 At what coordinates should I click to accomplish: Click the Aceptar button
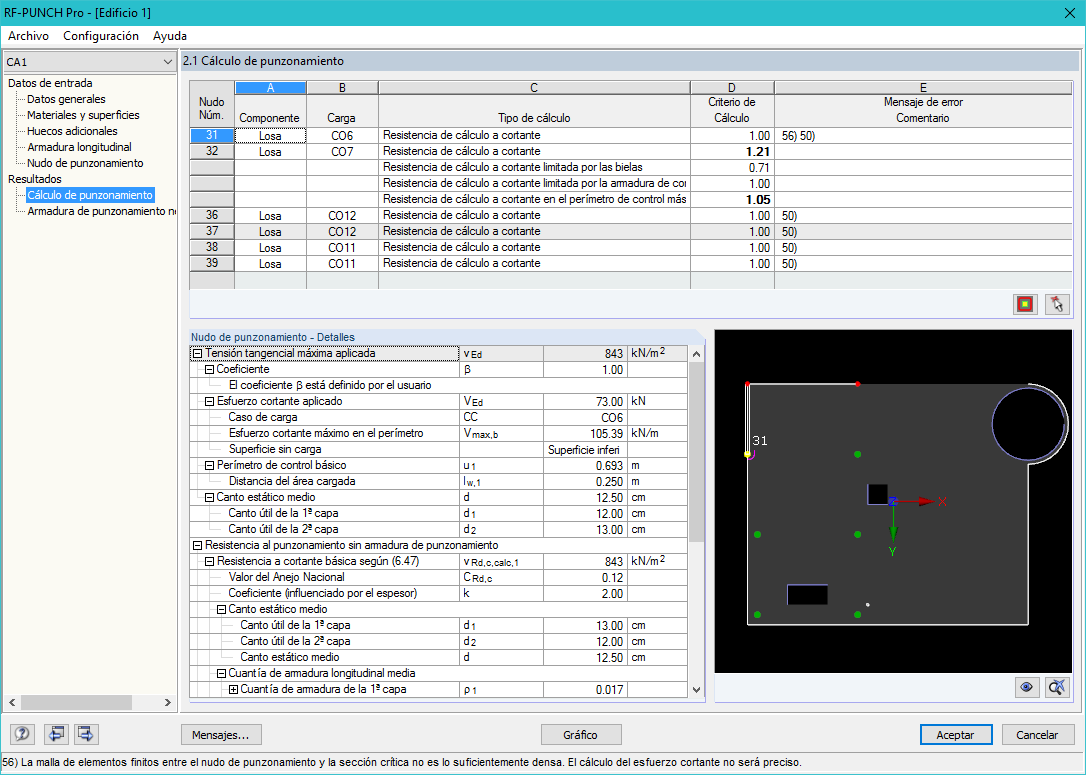pos(955,735)
